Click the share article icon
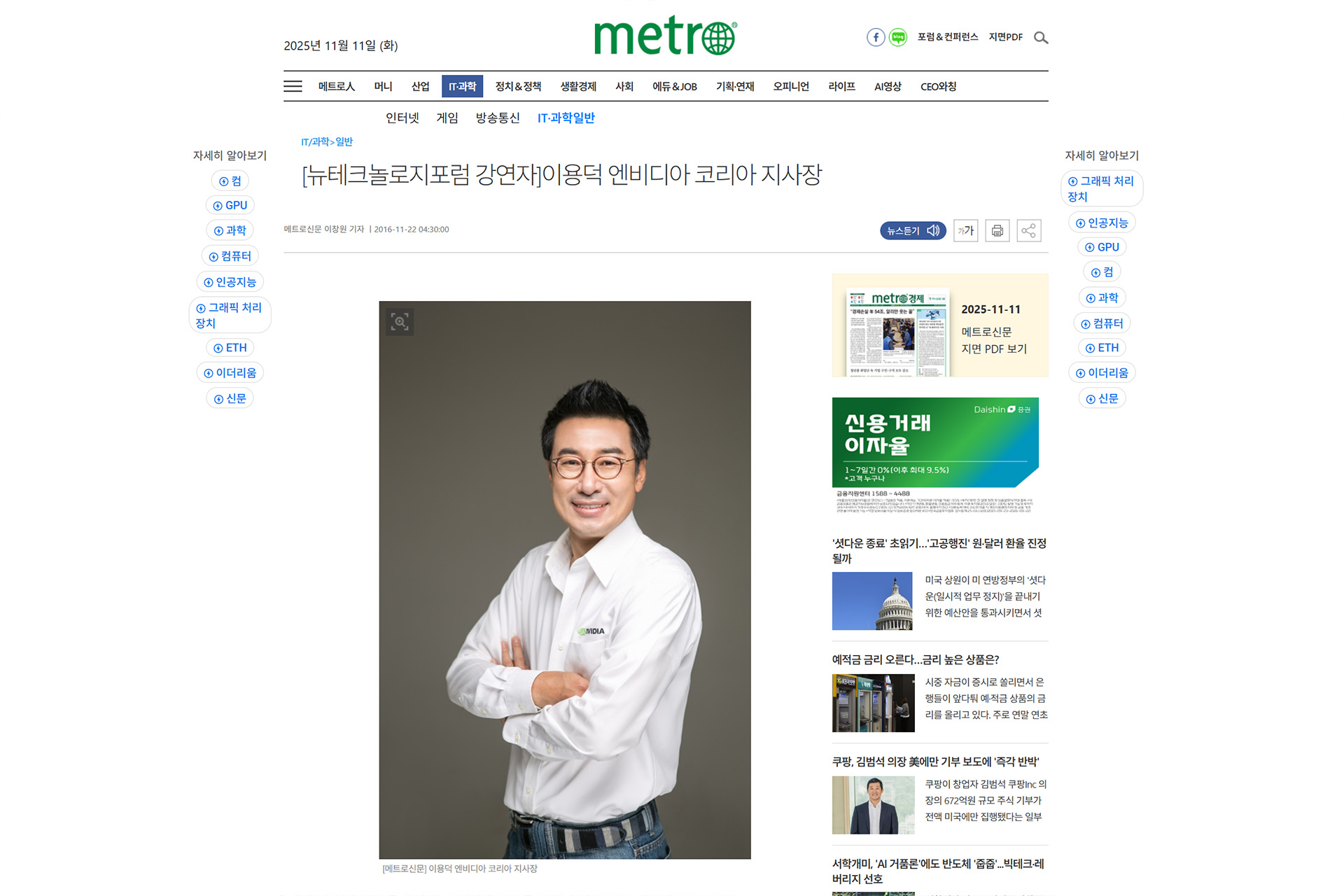Screen dimensions: 1344x896 [1028, 230]
